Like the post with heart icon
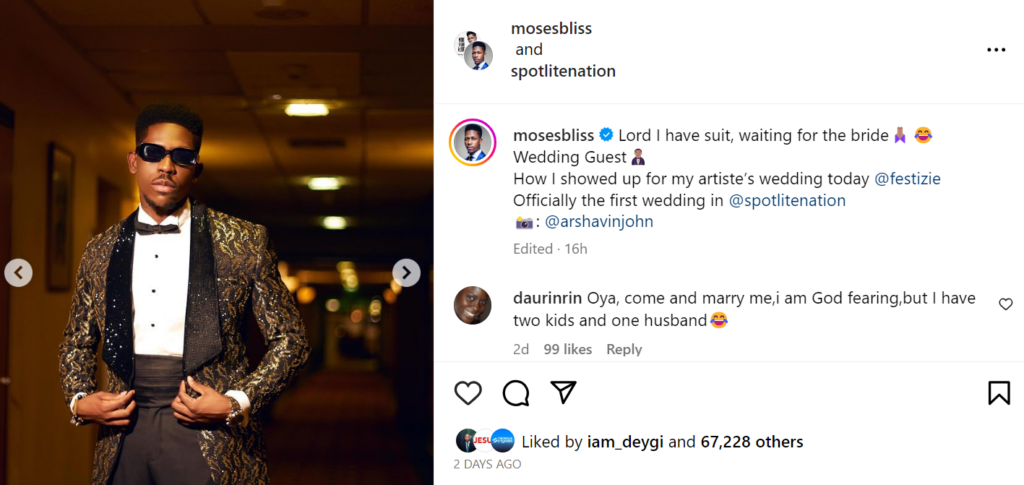1024x485 pixels. pyautogui.click(x=468, y=393)
